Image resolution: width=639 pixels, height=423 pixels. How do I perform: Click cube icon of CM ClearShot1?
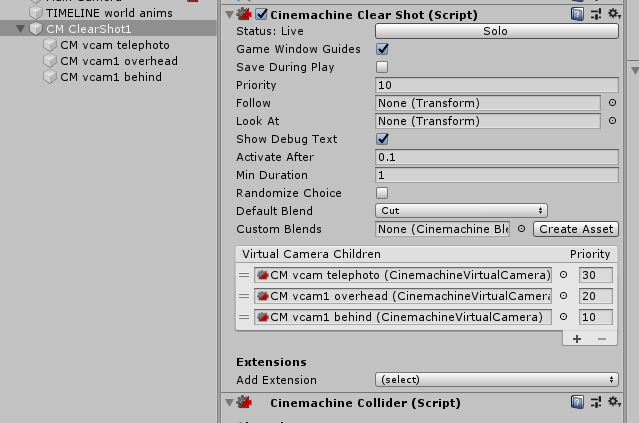pyautogui.click(x=36, y=29)
